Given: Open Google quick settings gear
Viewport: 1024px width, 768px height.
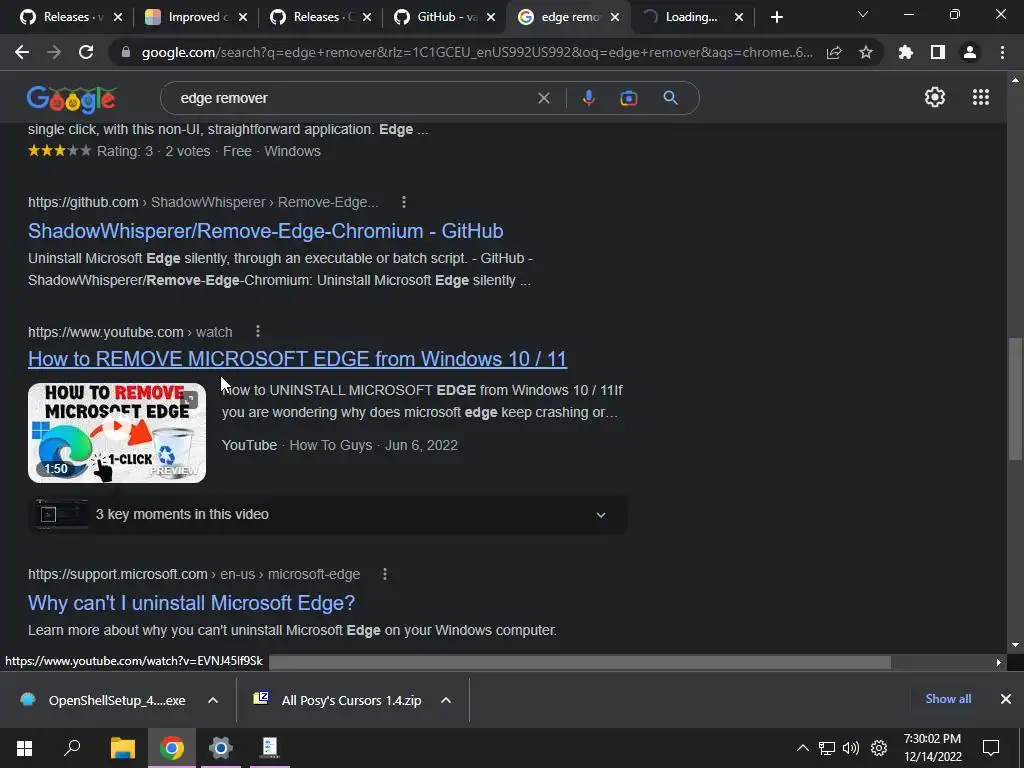Looking at the screenshot, I should point(935,97).
